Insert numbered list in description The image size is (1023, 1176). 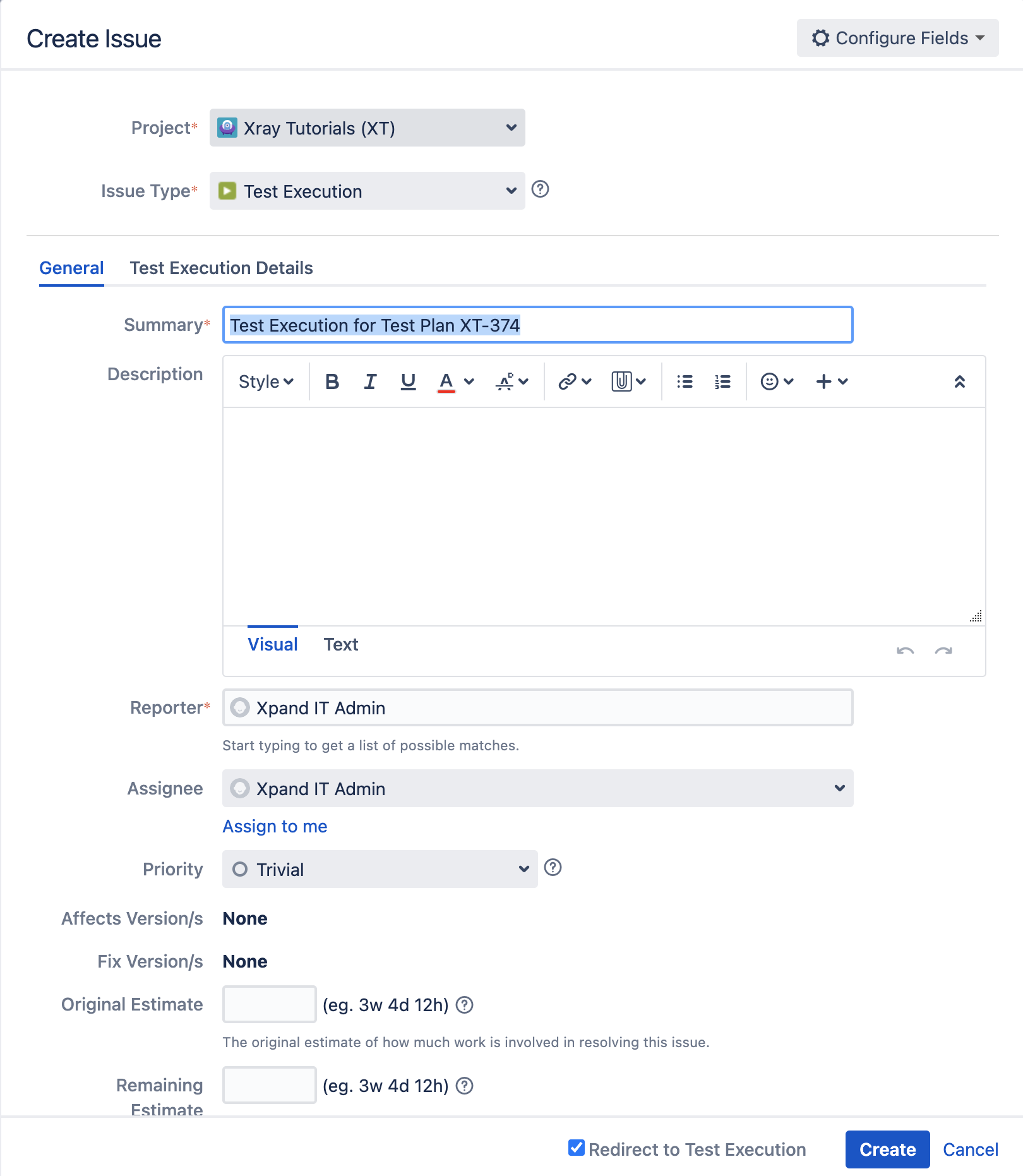click(x=722, y=381)
